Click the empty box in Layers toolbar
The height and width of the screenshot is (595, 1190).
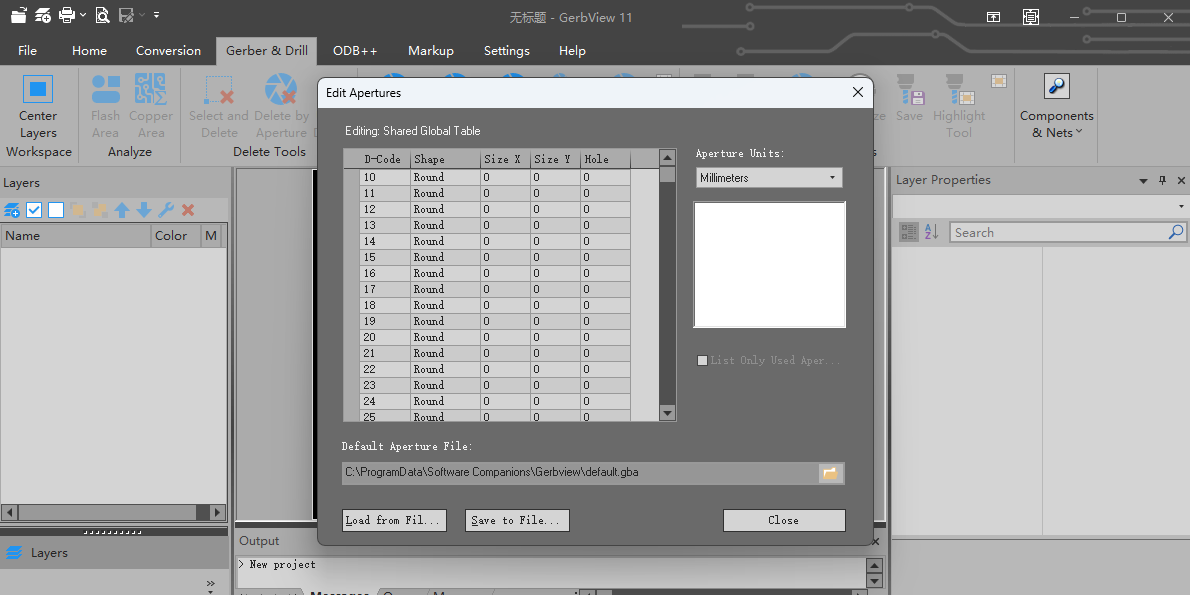point(56,210)
